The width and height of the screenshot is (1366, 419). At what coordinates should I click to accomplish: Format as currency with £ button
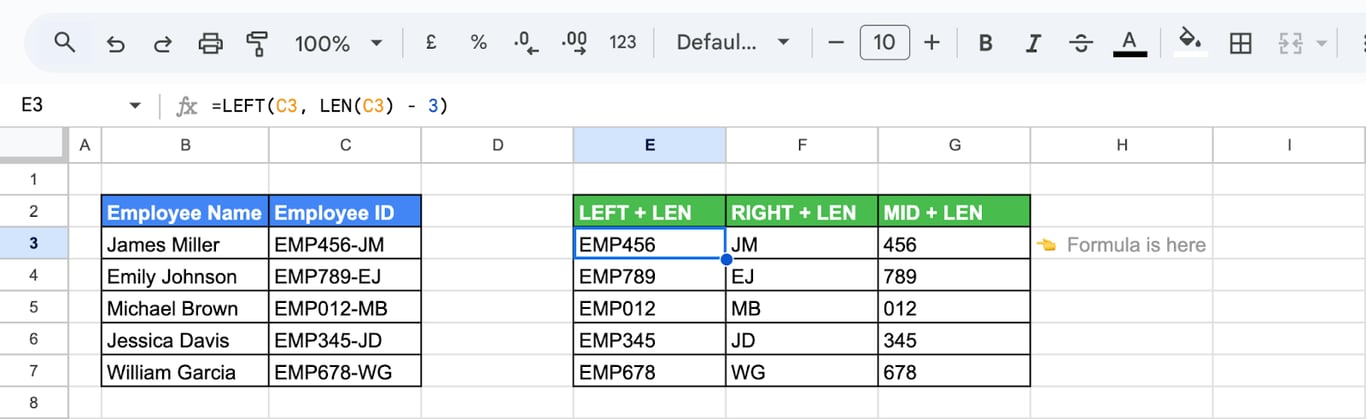point(430,42)
